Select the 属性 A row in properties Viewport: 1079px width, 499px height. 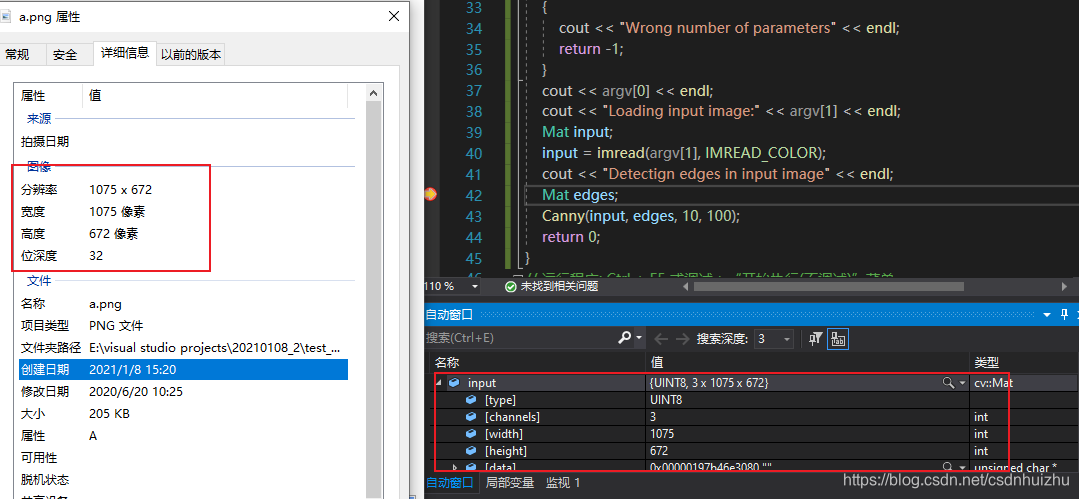[x=183, y=436]
